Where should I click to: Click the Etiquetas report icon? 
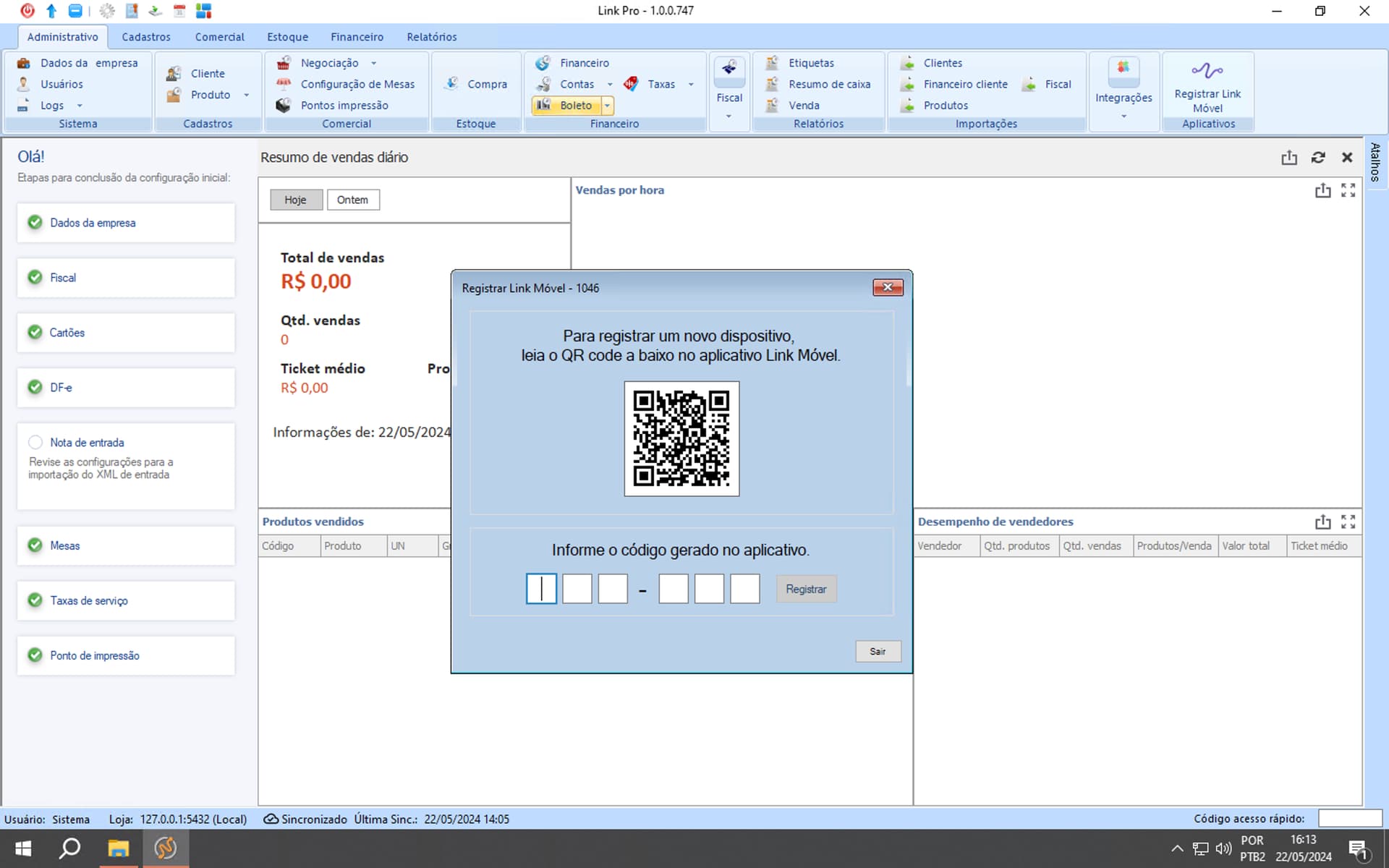(773, 63)
